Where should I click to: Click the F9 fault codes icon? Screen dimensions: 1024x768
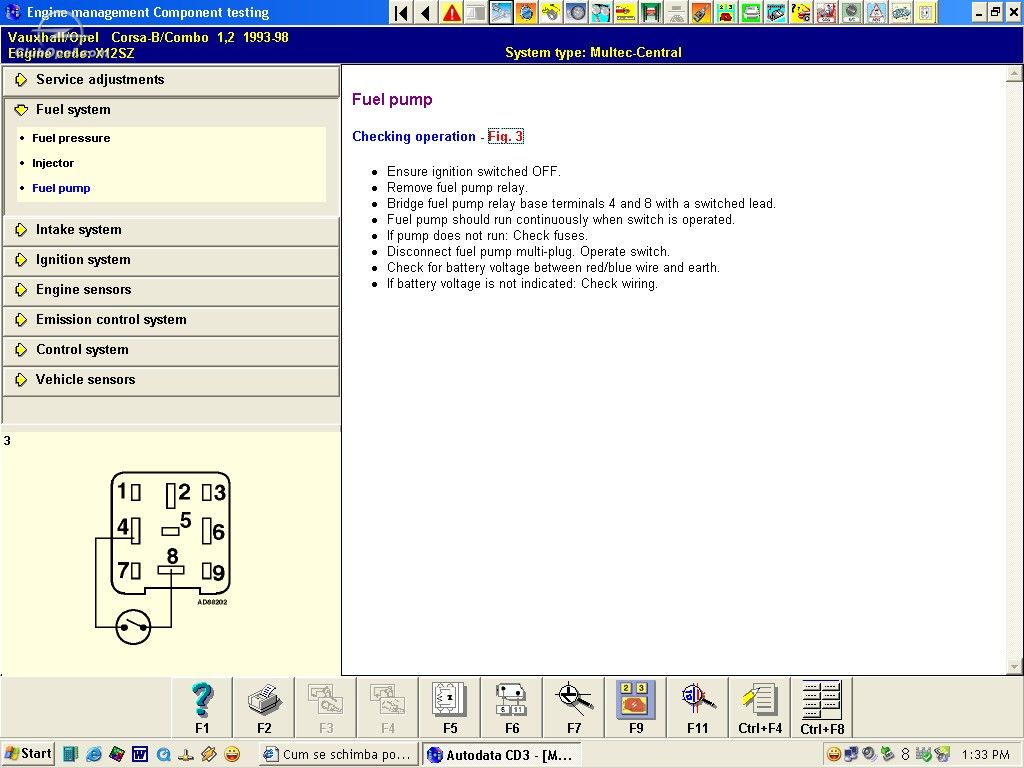635,707
